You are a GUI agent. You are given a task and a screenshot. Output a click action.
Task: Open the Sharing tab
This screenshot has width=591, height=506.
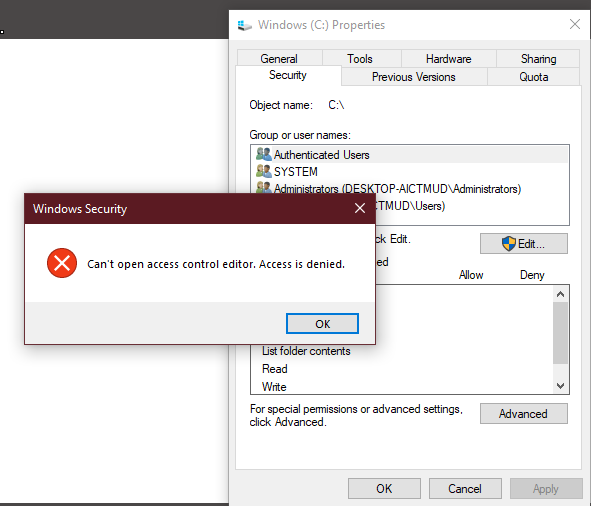538,59
